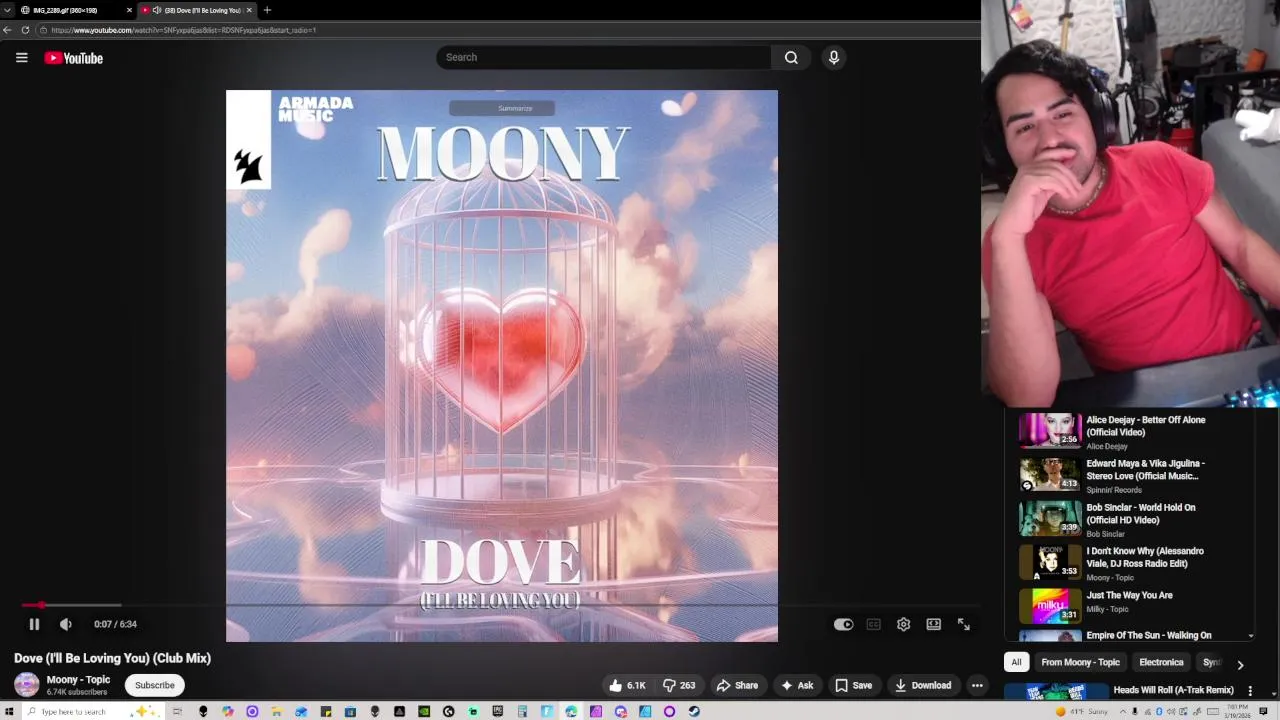Open a new browser tab
The height and width of the screenshot is (720, 1280).
pos(267,10)
